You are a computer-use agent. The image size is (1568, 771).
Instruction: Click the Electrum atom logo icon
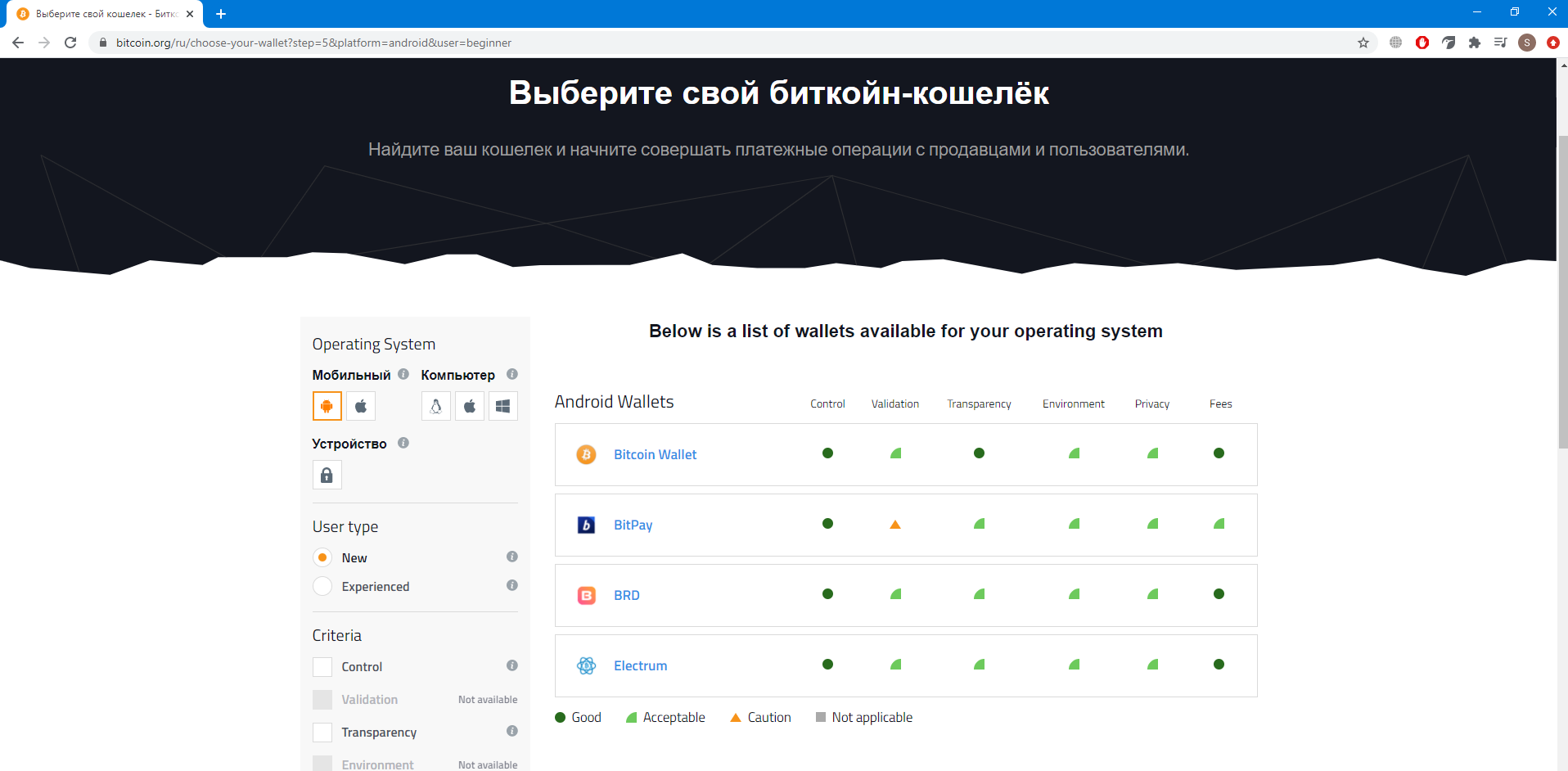(586, 665)
